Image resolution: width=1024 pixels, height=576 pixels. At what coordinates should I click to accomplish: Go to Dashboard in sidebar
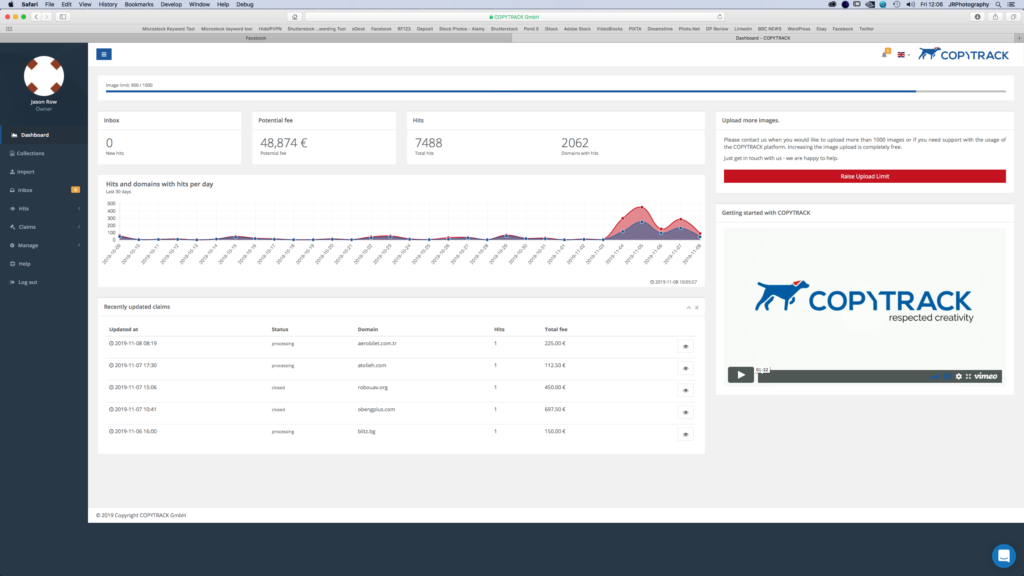coord(44,135)
